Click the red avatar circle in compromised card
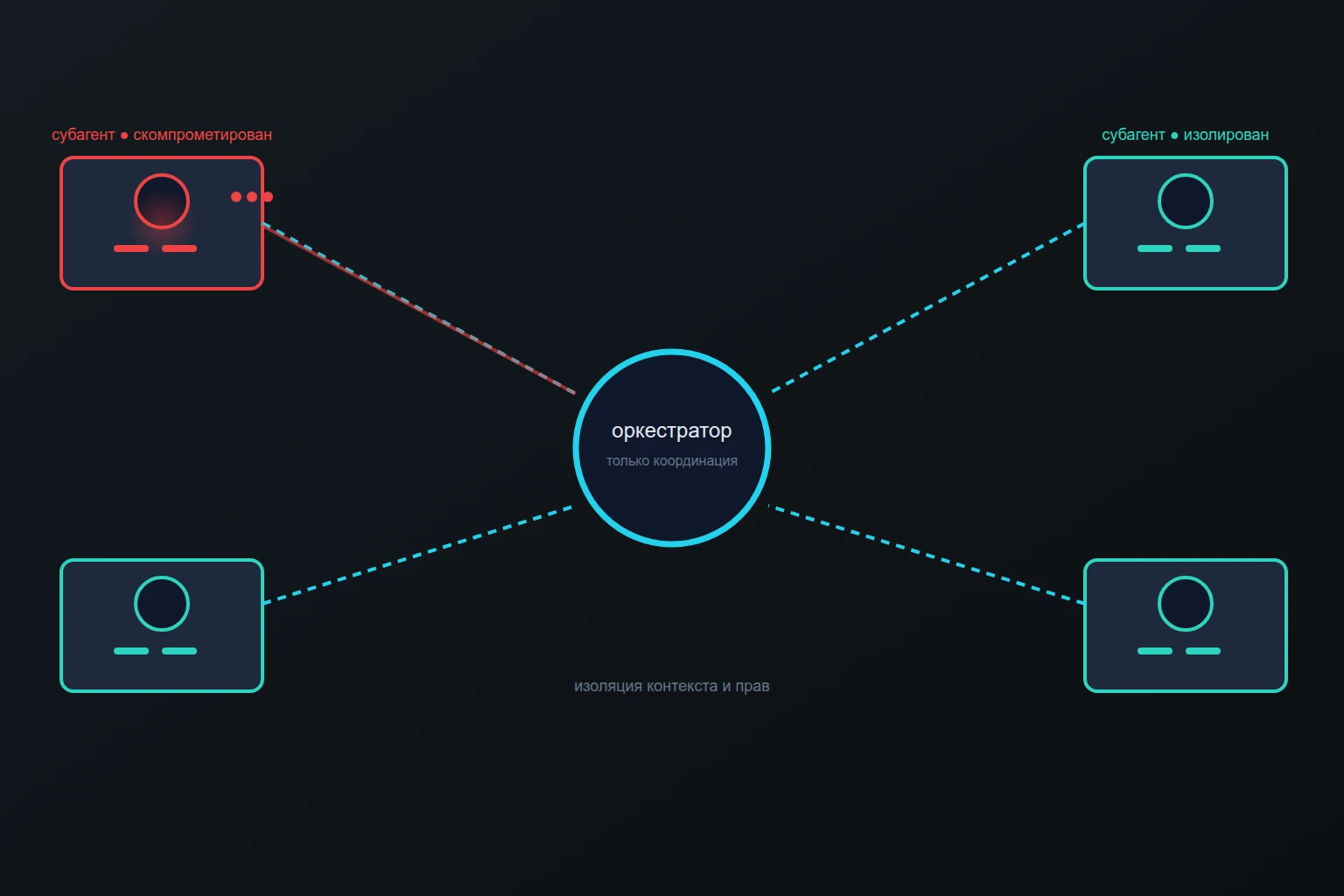The width and height of the screenshot is (1344, 896). click(x=162, y=201)
